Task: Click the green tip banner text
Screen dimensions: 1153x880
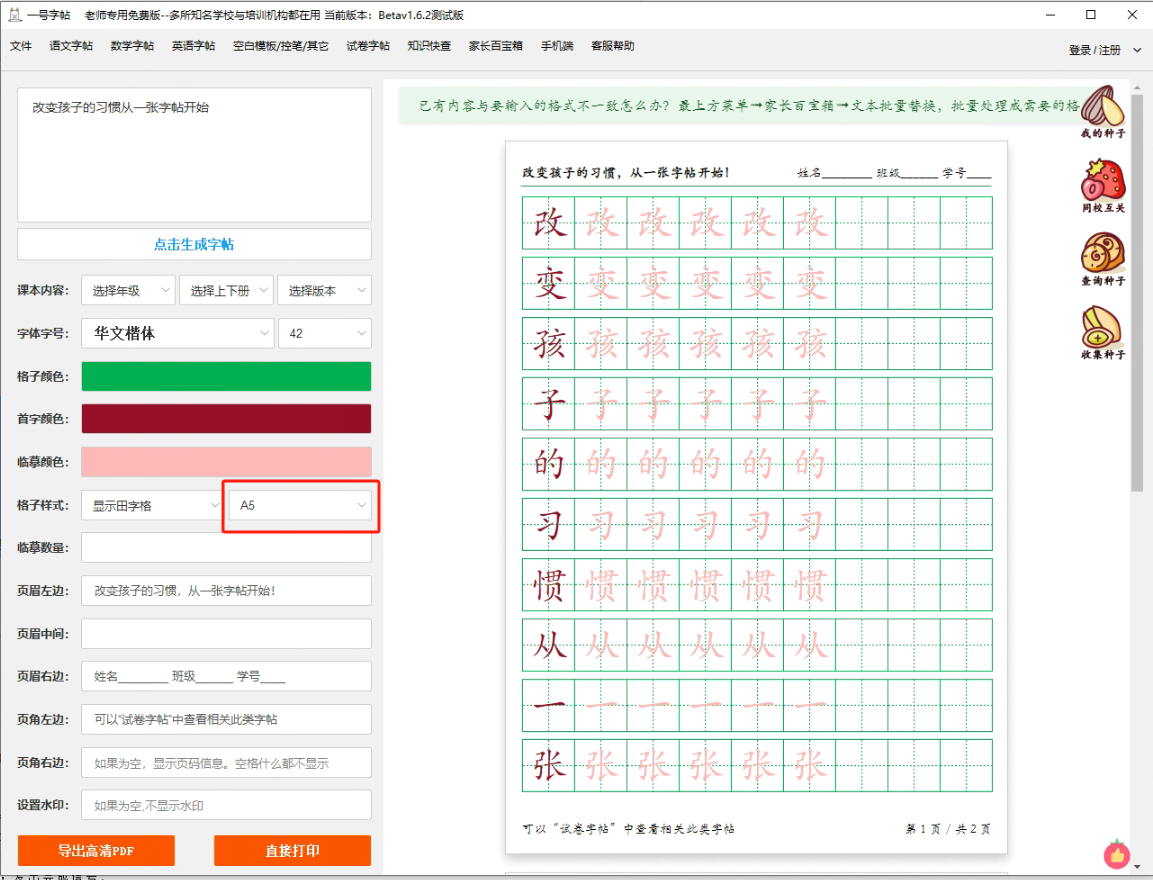Action: (749, 106)
